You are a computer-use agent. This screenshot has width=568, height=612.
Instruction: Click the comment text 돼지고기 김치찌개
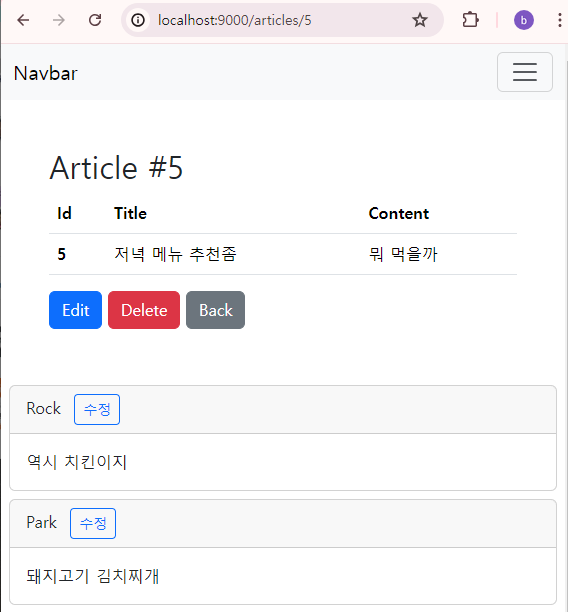click(x=93, y=576)
